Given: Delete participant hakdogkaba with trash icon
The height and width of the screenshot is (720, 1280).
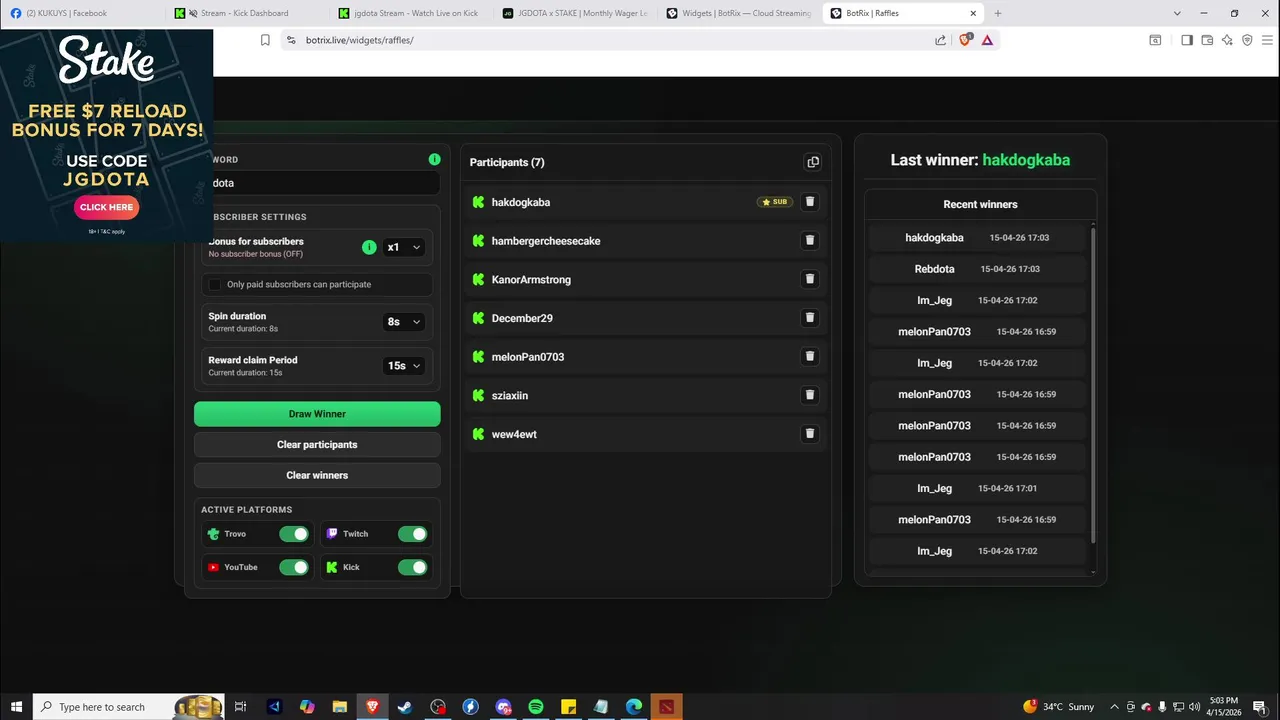Looking at the screenshot, I should (810, 202).
